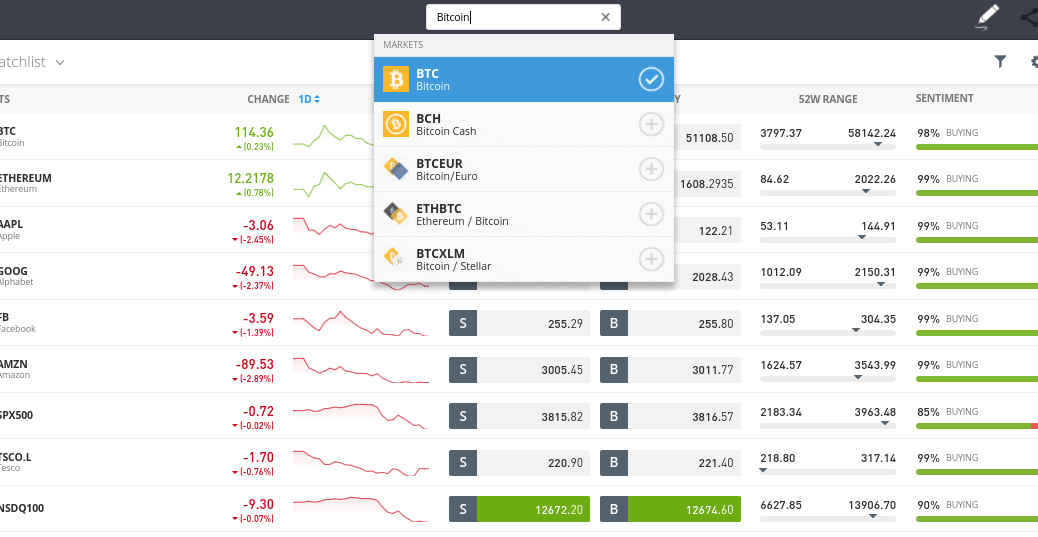
Task: Select the BTCXLM Bitcoin / Stellar result
Action: [x=524, y=260]
